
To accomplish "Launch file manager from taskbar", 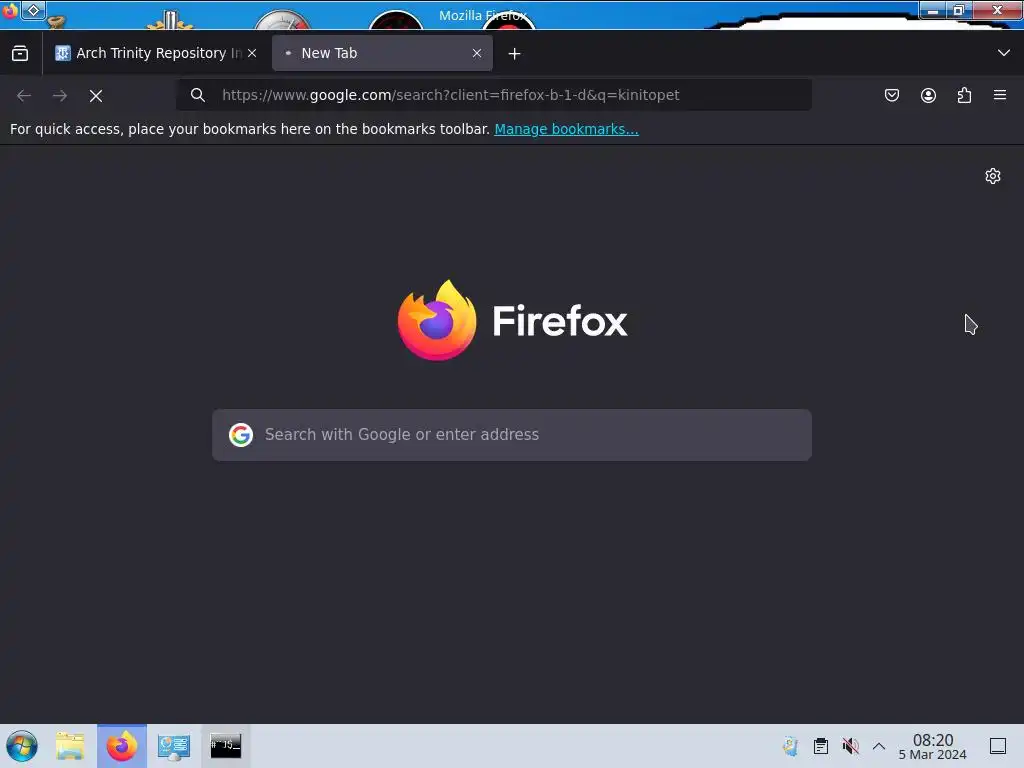I will 70,746.
